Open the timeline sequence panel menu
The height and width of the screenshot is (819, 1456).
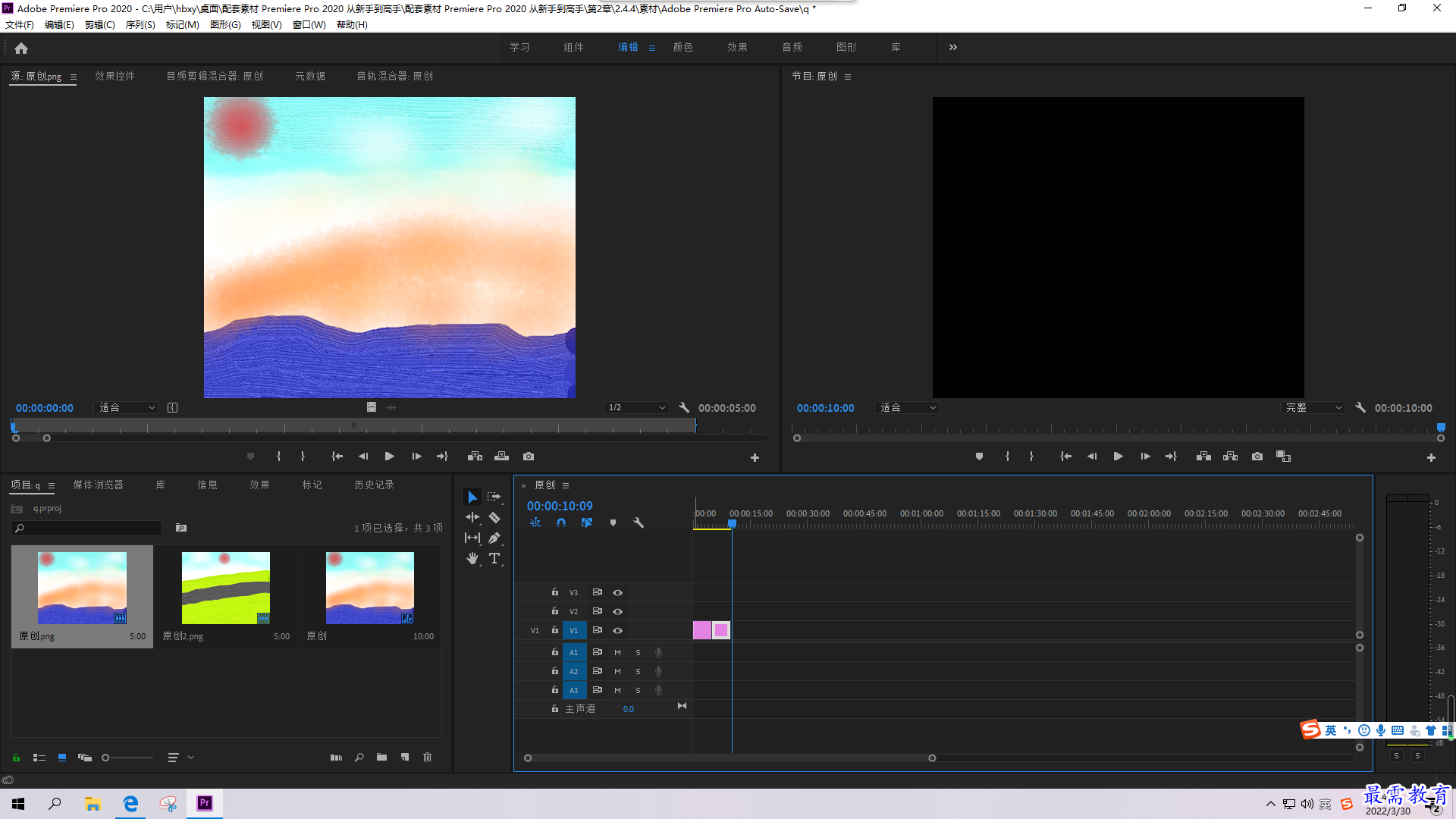pos(566,485)
